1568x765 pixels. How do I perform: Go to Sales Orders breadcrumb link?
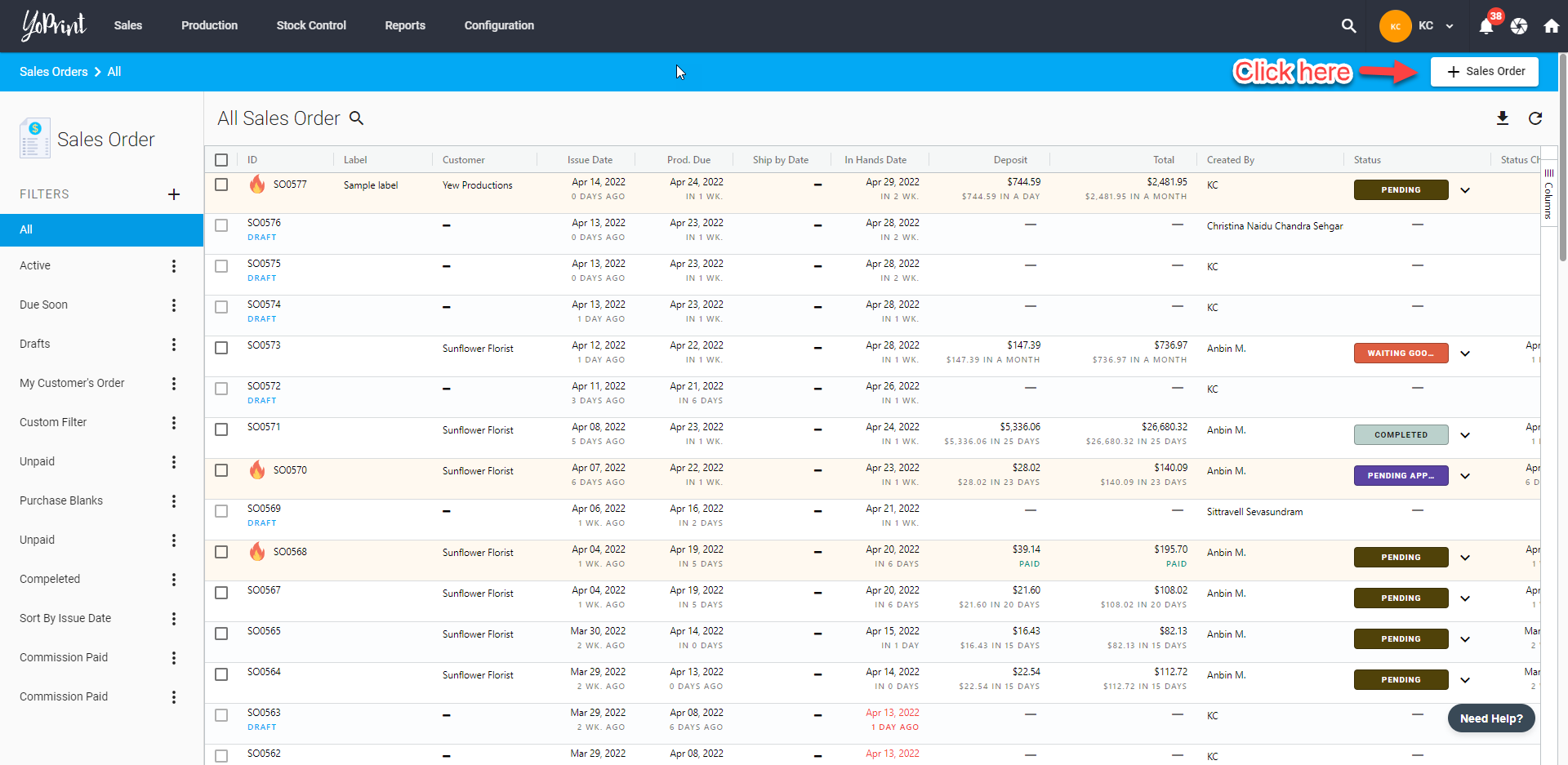click(x=53, y=72)
